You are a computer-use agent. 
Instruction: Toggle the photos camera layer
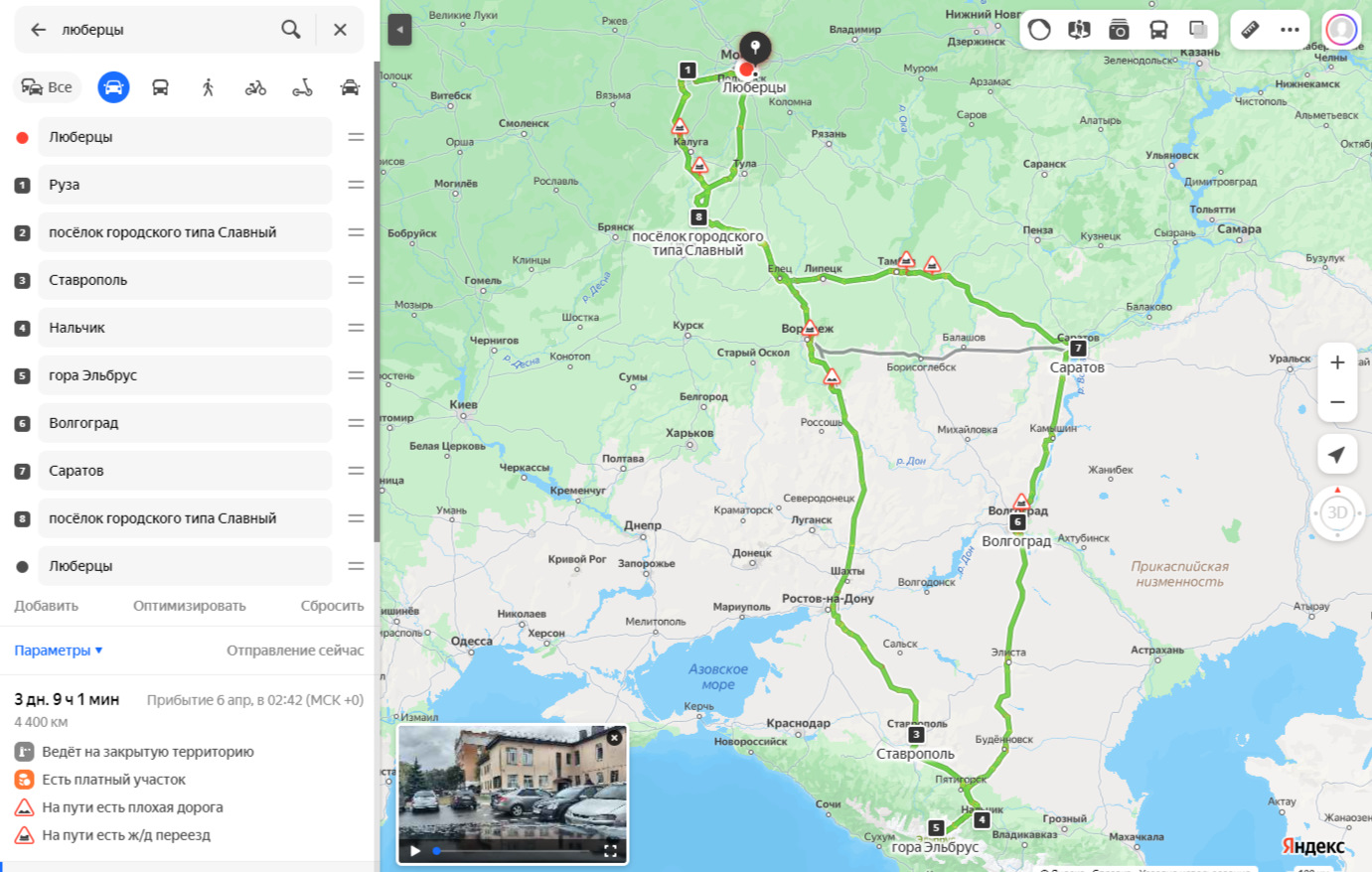(1119, 30)
